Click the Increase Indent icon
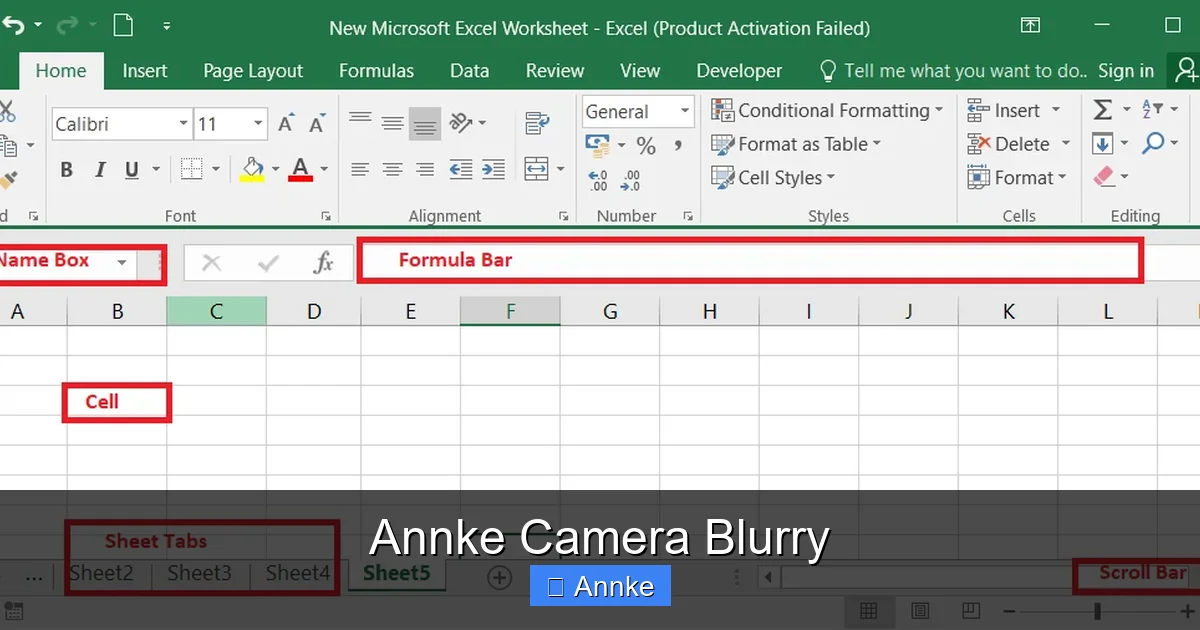This screenshot has width=1200, height=630. pyautogui.click(x=494, y=169)
